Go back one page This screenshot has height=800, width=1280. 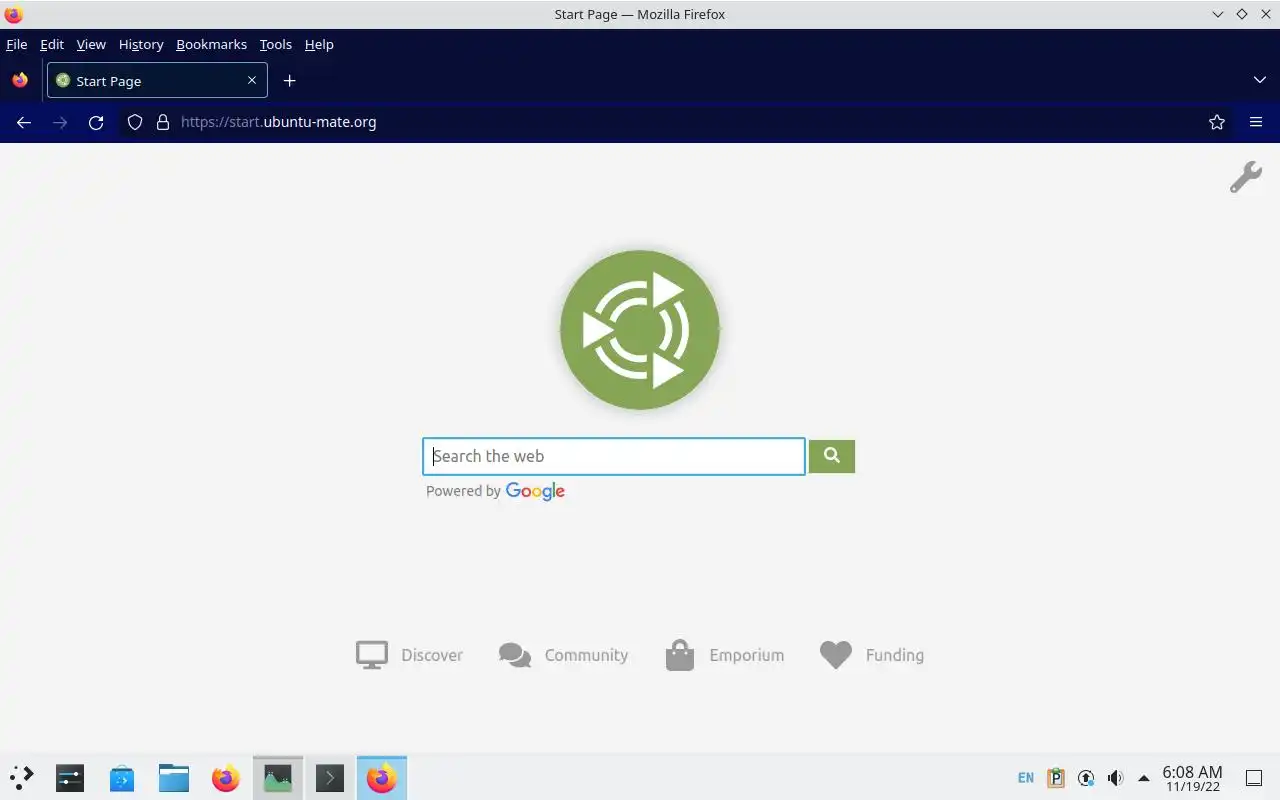click(x=24, y=122)
